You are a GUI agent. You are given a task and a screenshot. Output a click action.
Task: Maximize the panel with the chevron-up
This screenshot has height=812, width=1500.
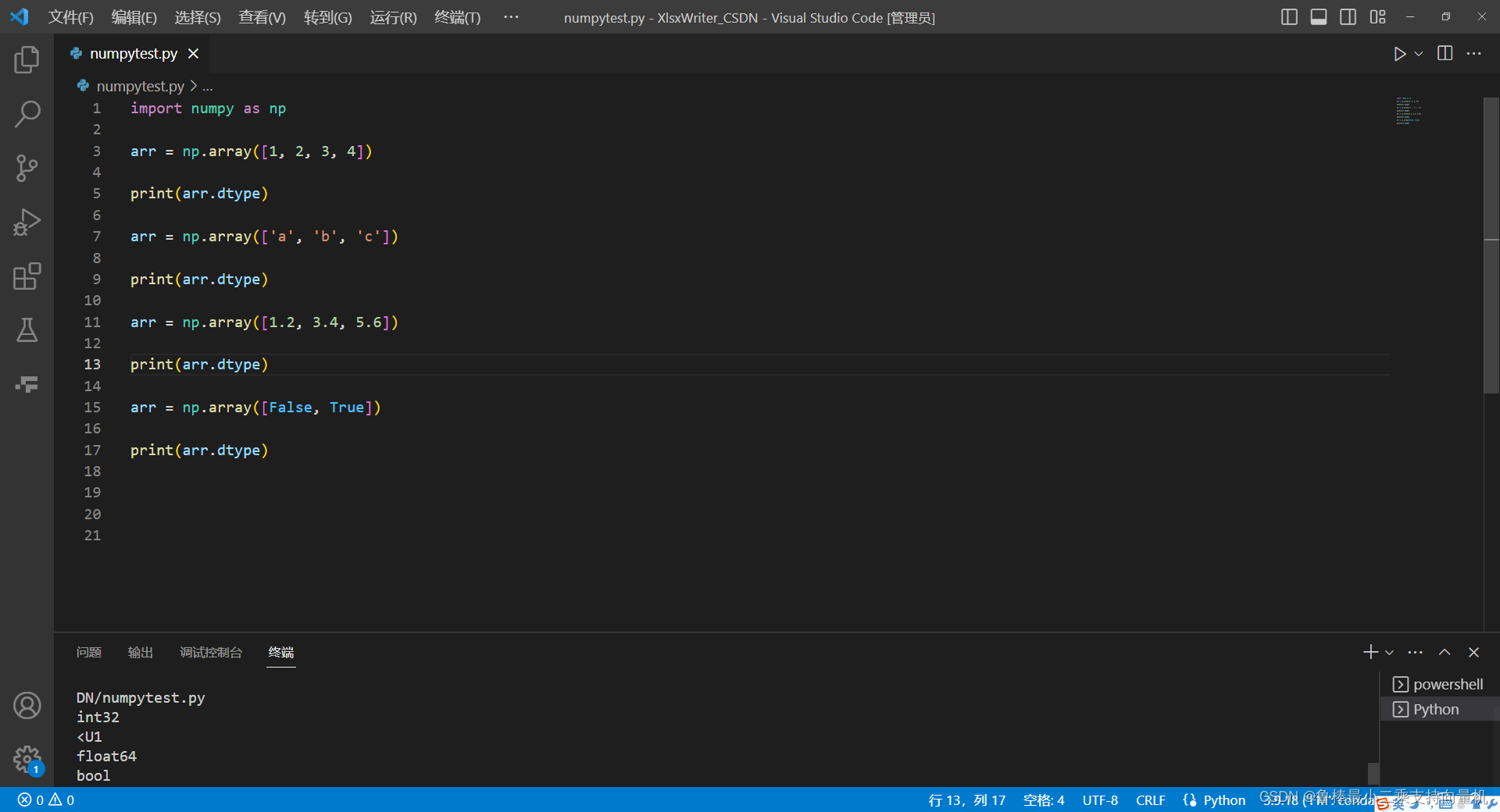click(x=1445, y=652)
